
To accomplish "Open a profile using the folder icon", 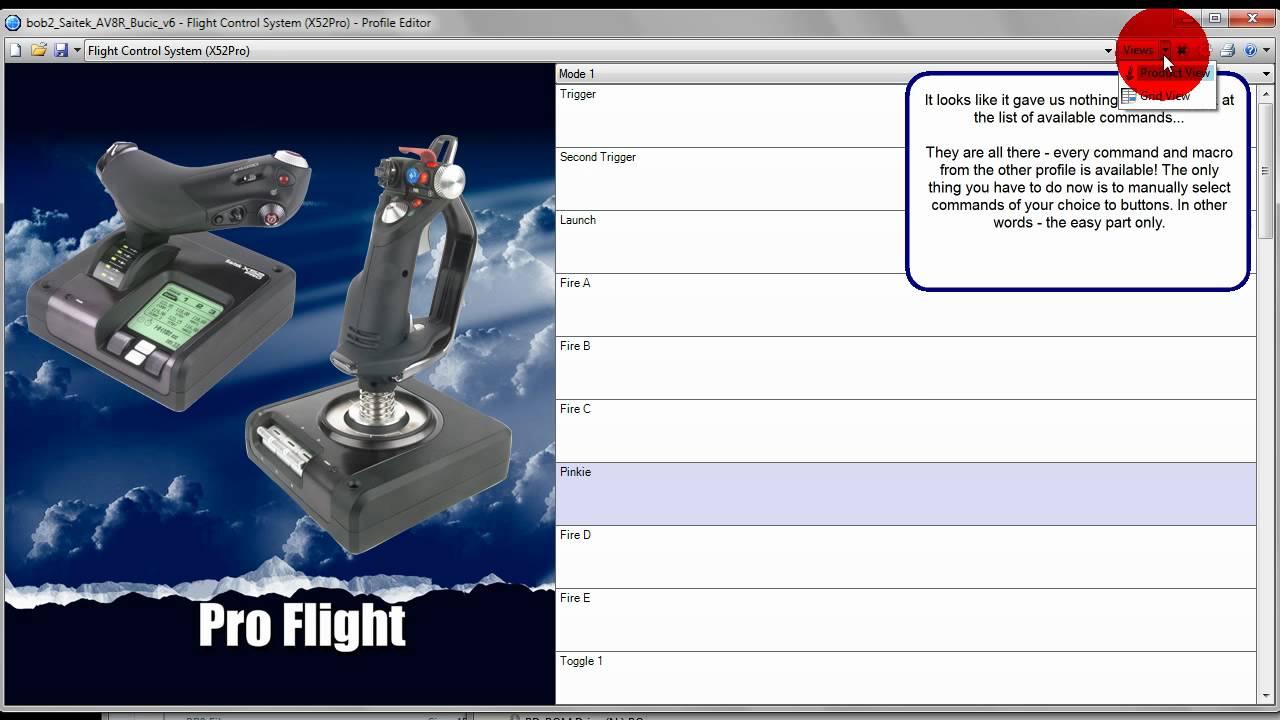I will tap(39, 50).
